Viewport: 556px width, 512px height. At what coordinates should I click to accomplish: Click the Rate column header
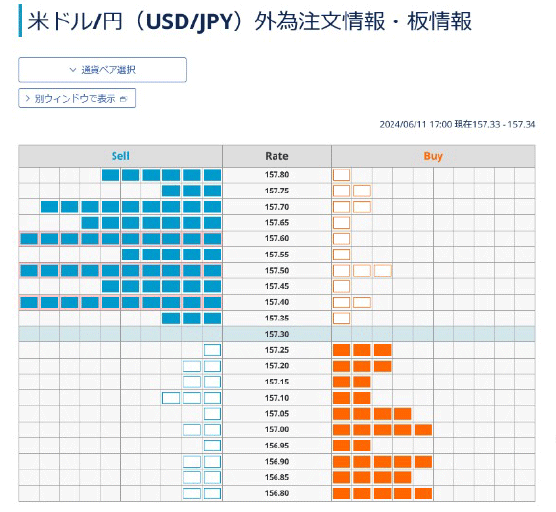click(x=277, y=156)
